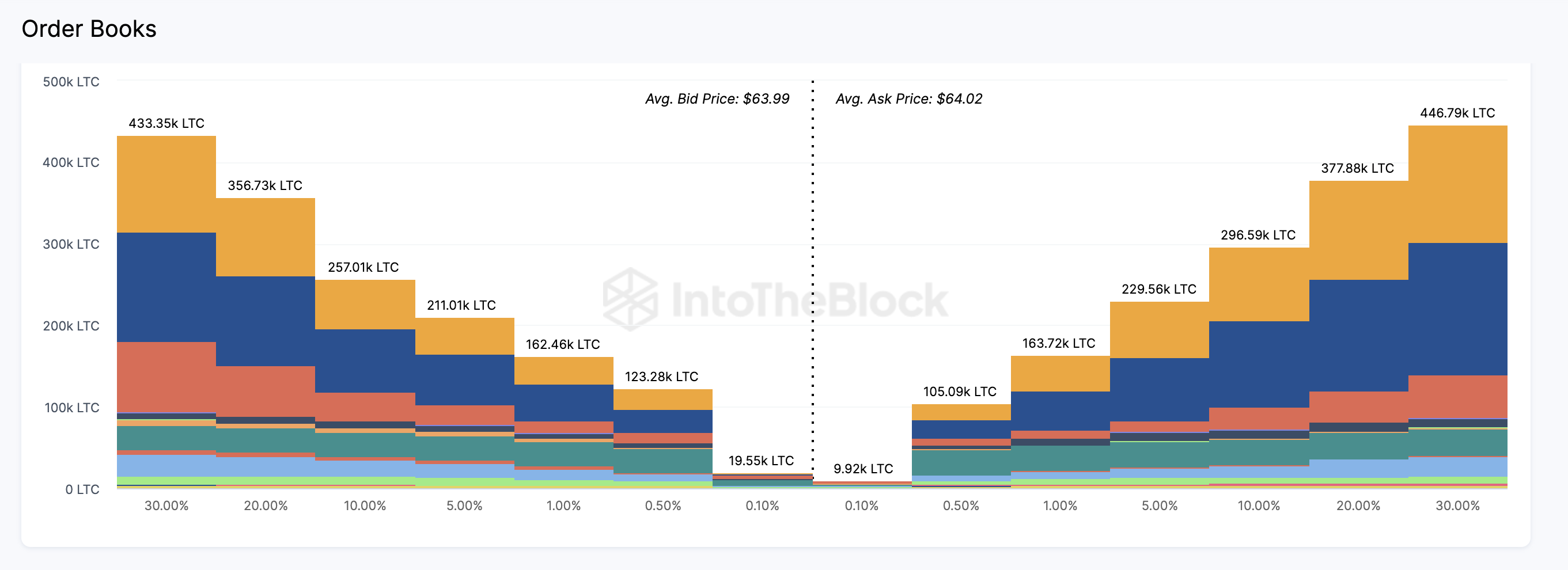Screen dimensions: 1568x570
Task: Click the 9.92k LTC ask label
Action: (862, 469)
